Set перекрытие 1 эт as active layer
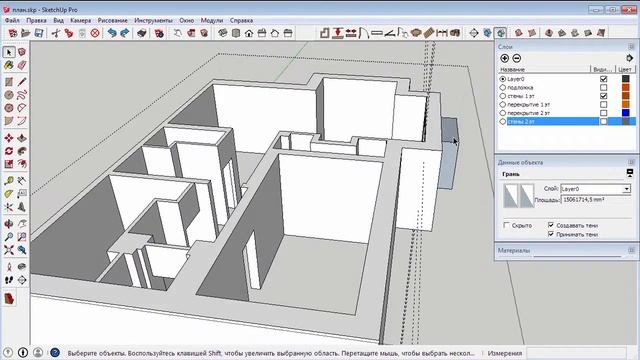This screenshot has width=640, height=360. pyautogui.click(x=503, y=104)
